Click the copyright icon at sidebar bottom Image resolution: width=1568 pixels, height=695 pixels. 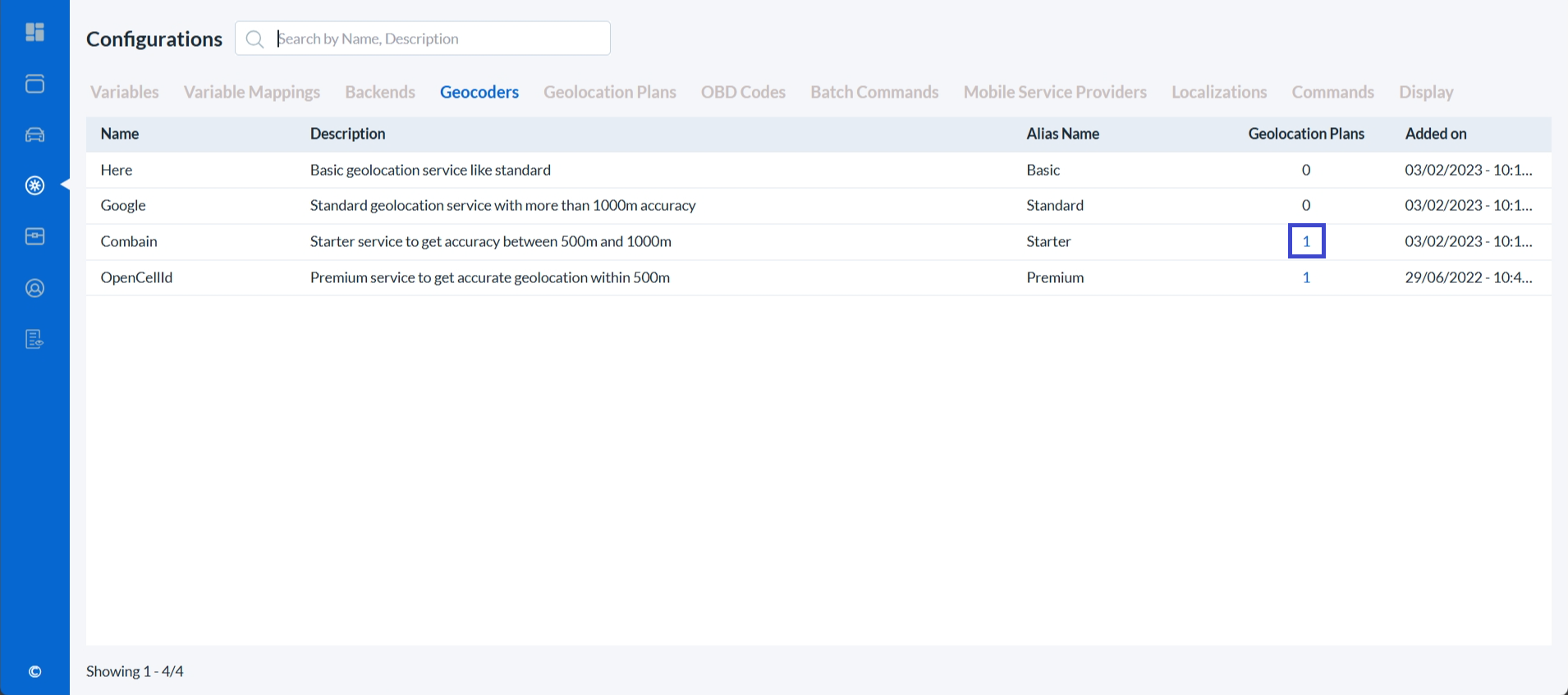(34, 671)
